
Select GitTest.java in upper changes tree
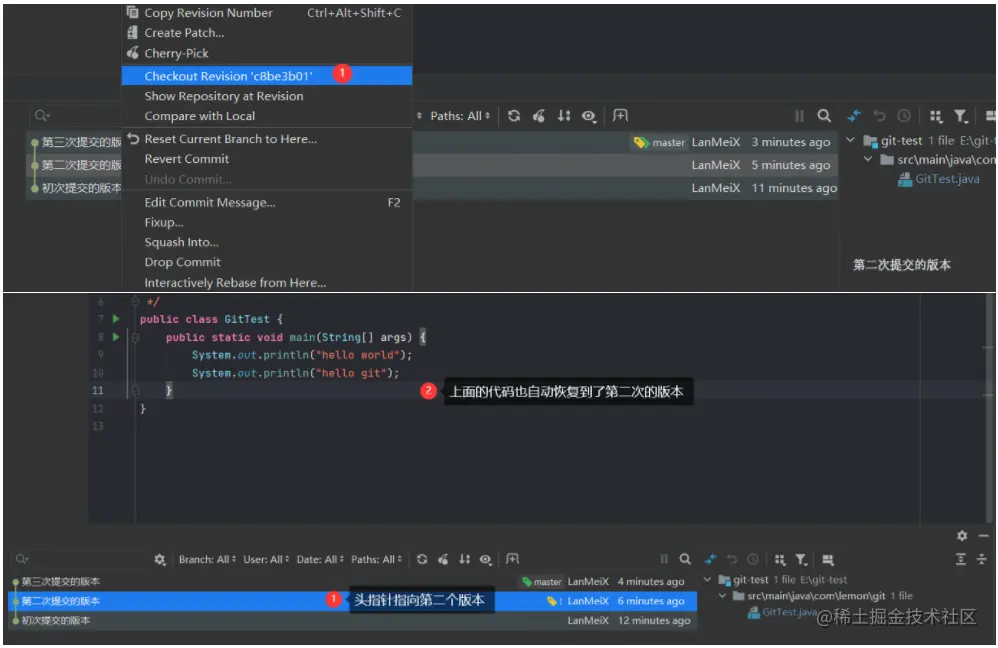[939, 180]
